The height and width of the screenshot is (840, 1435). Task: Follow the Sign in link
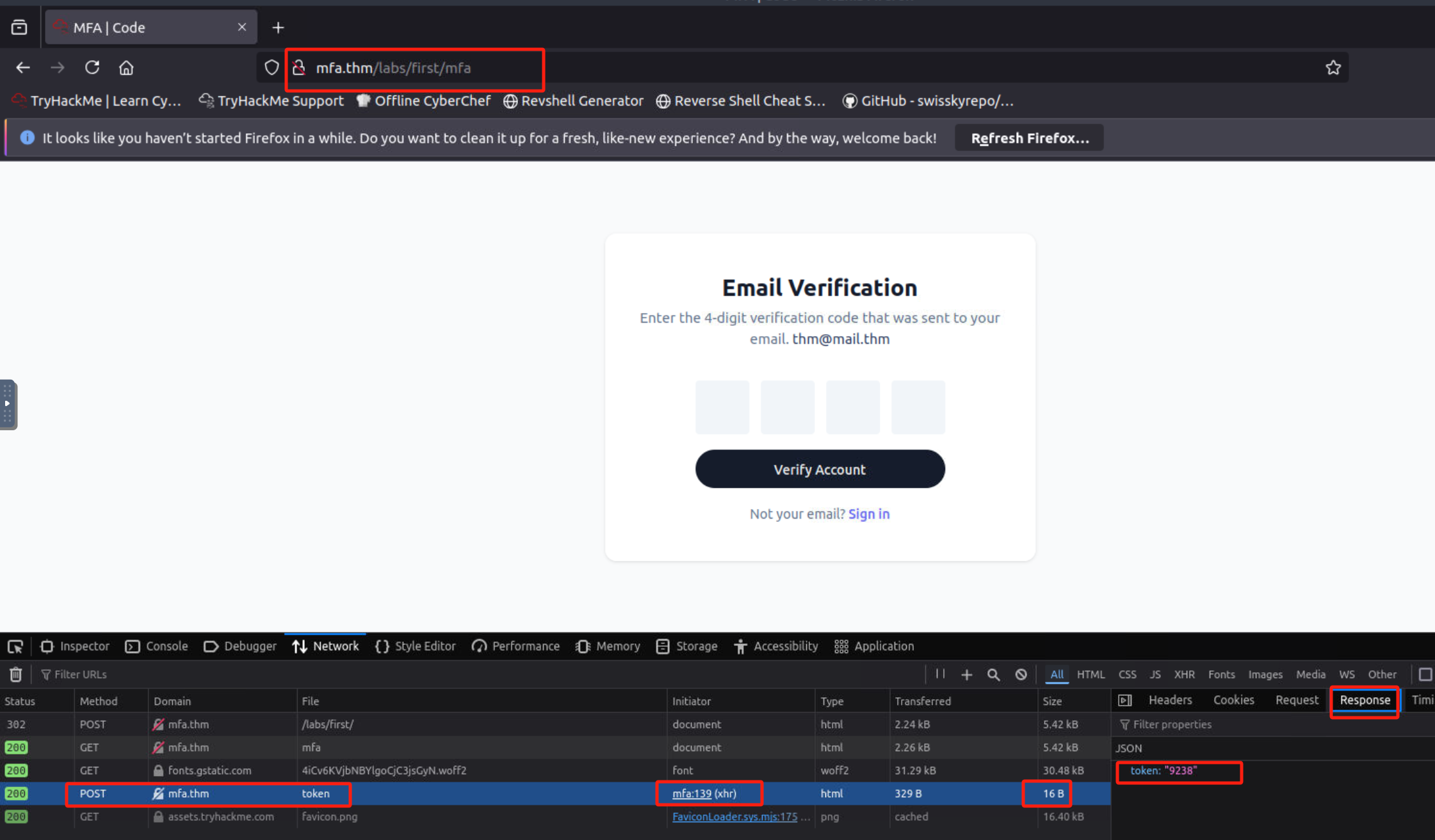coord(868,513)
